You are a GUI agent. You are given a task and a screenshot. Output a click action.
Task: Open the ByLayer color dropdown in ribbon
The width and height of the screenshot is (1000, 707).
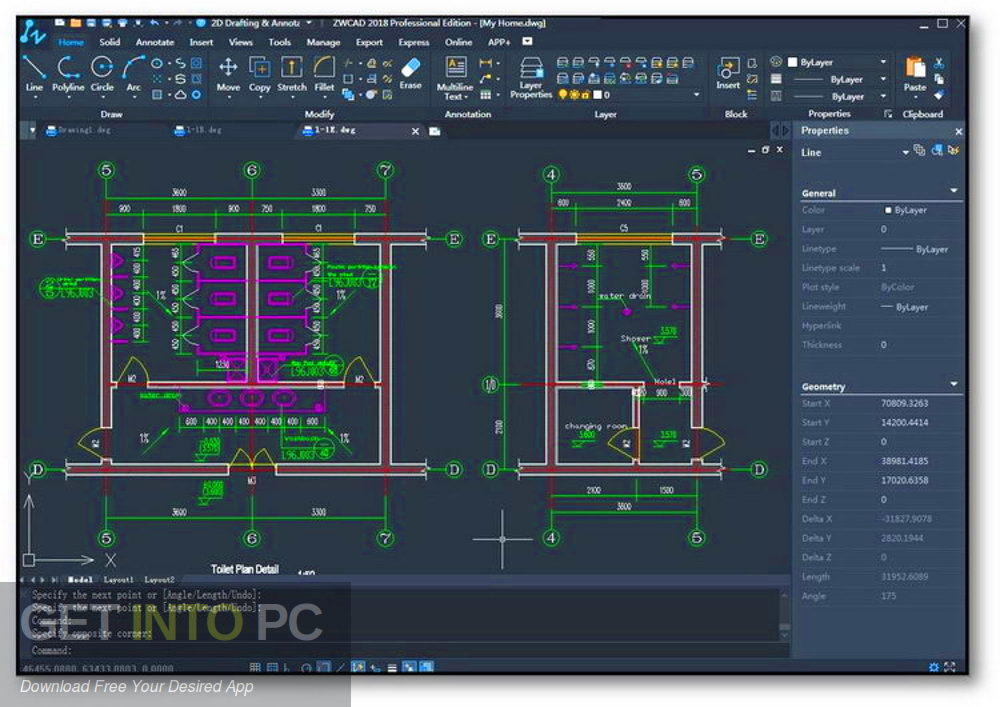pyautogui.click(x=883, y=62)
